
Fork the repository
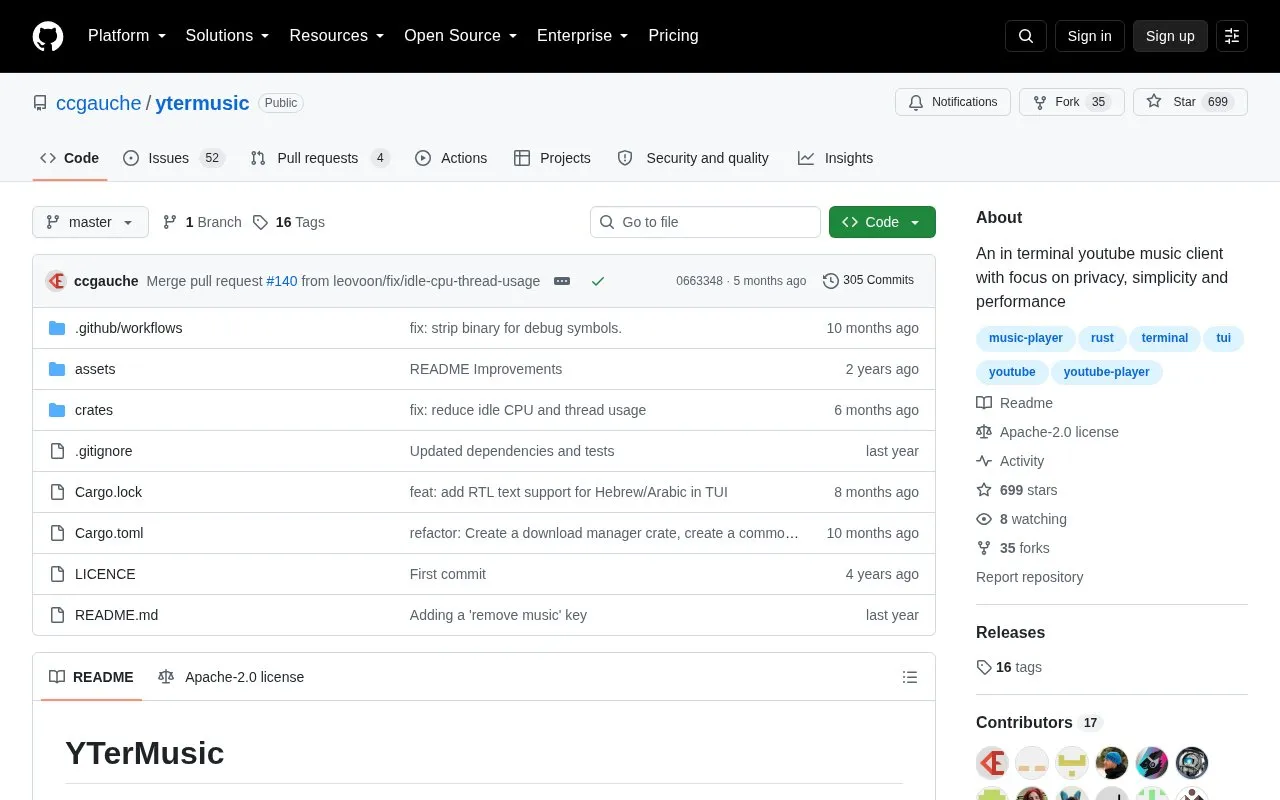click(1072, 102)
